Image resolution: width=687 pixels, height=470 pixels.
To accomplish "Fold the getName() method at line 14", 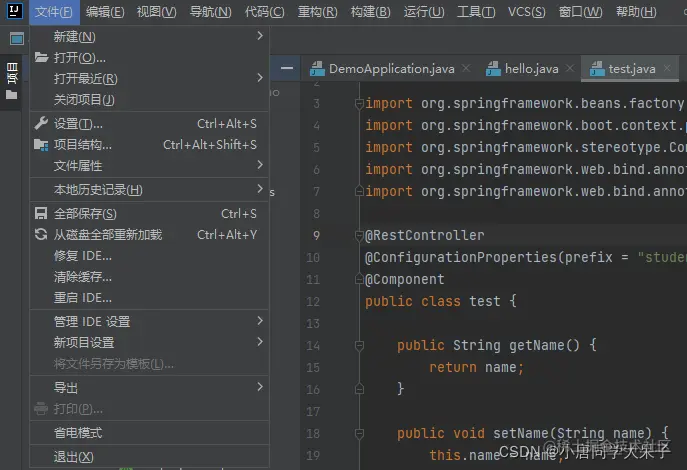I will point(359,346).
